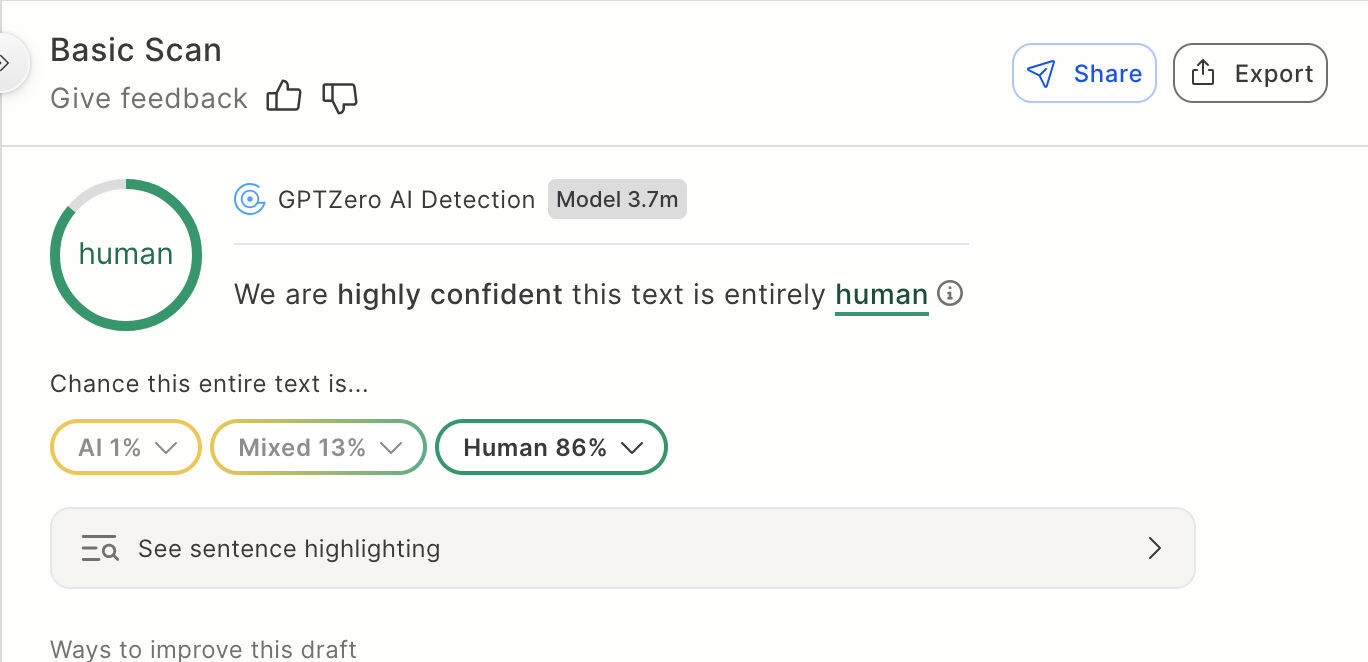Click the sentence highlighting search-list icon
1368x662 pixels.
100,549
